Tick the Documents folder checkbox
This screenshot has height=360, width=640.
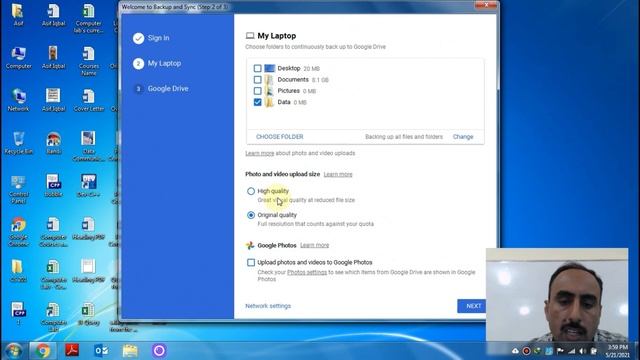coord(258,80)
